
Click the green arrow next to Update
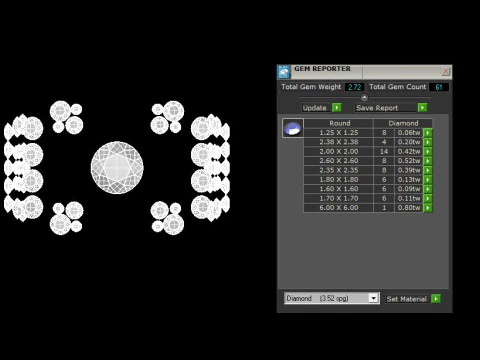click(x=337, y=107)
